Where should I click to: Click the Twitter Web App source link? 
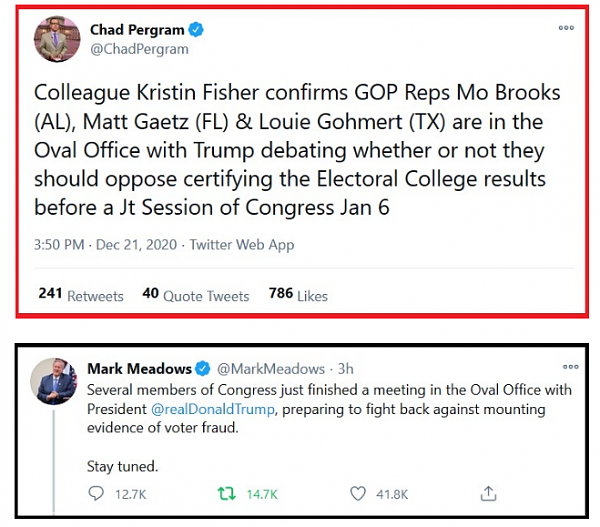[242, 244]
